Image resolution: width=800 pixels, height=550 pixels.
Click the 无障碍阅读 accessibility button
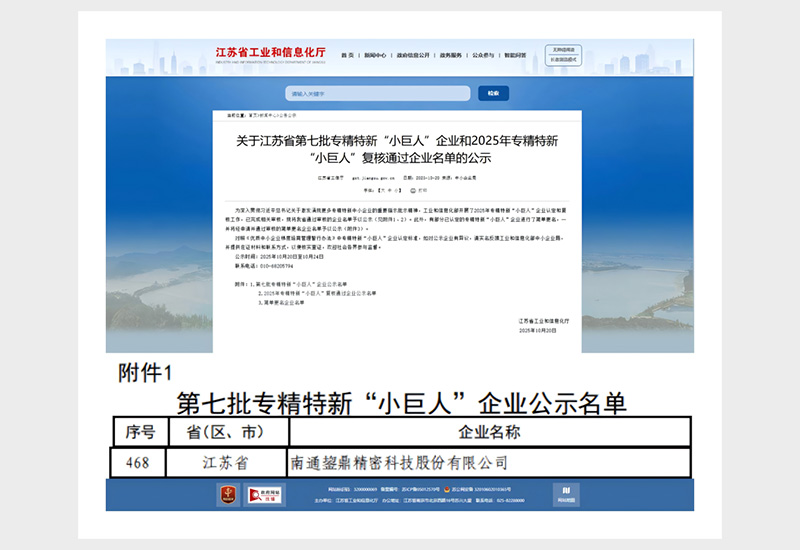pos(563,50)
